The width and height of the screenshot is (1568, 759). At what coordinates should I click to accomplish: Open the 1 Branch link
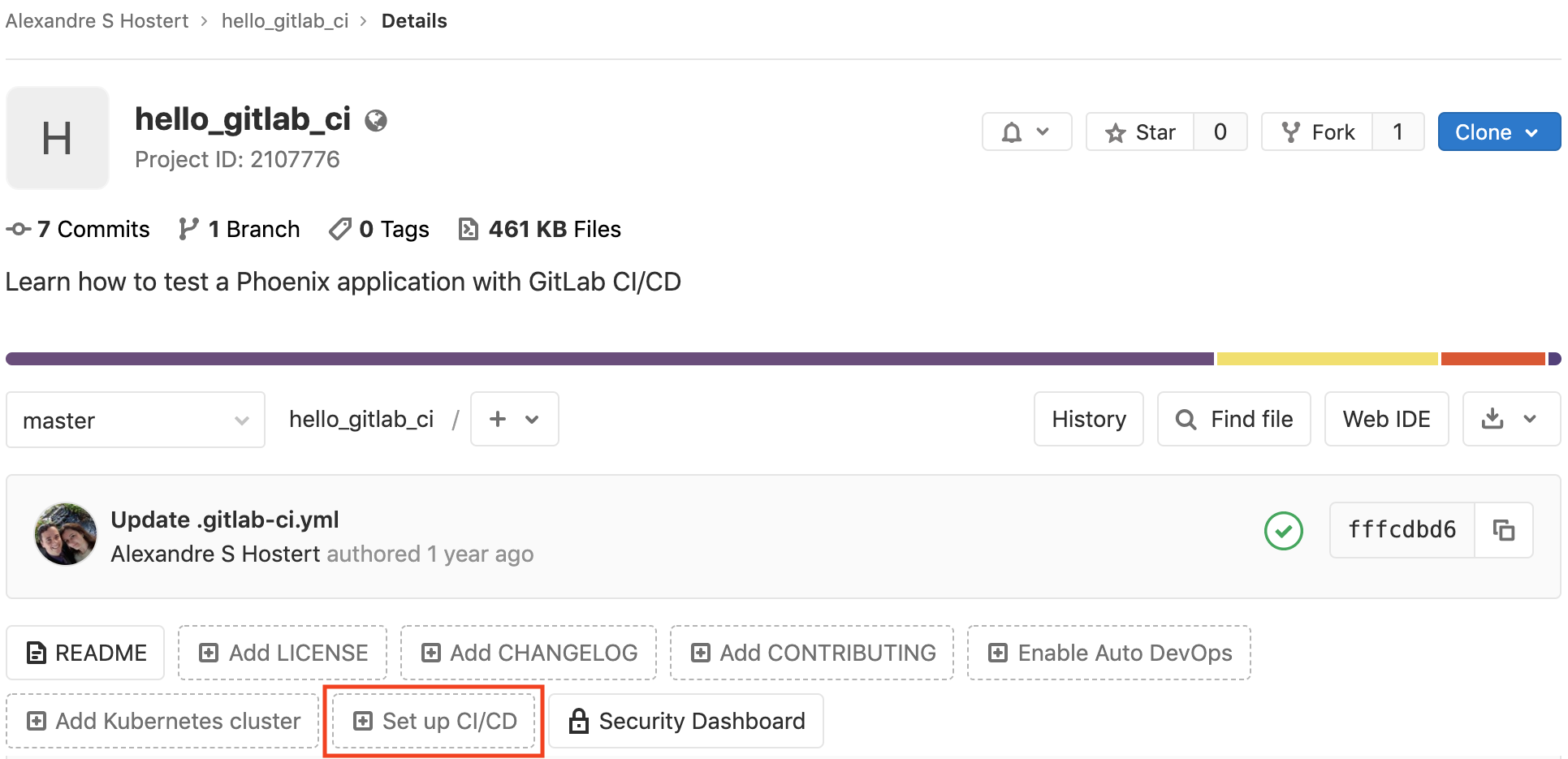(x=240, y=230)
